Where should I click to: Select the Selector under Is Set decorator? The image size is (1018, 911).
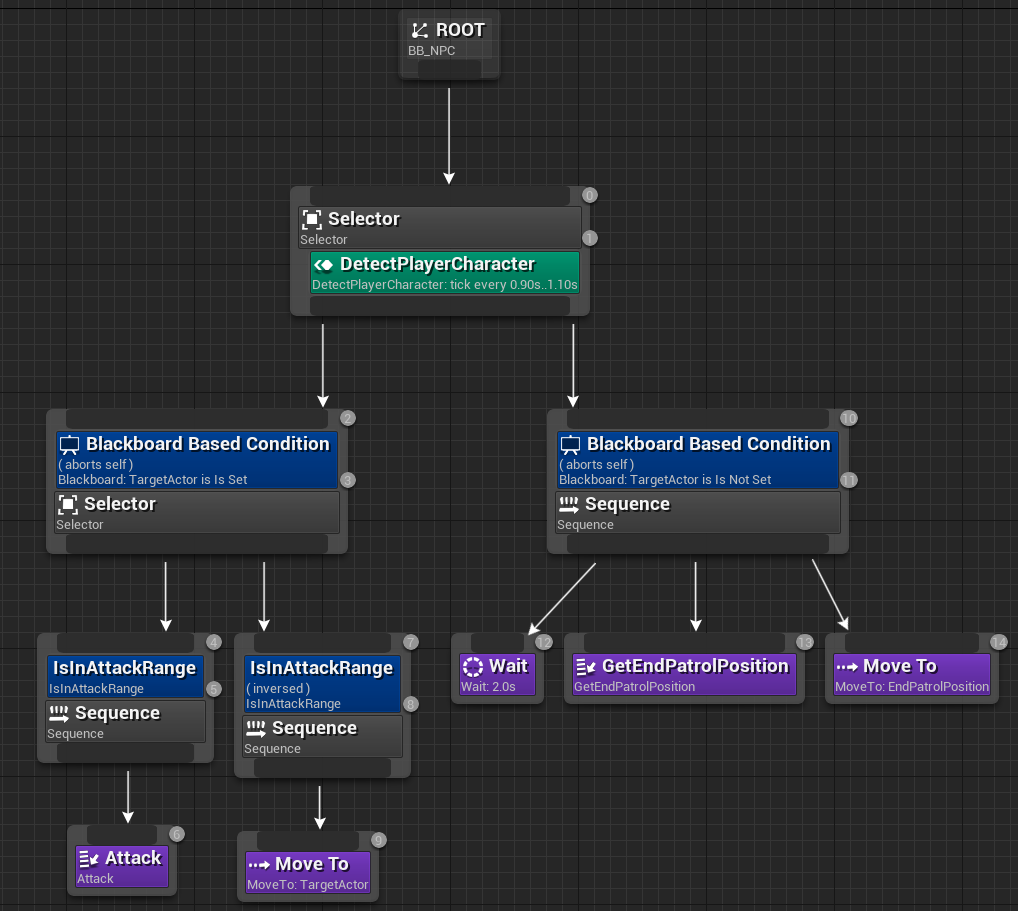coord(197,512)
